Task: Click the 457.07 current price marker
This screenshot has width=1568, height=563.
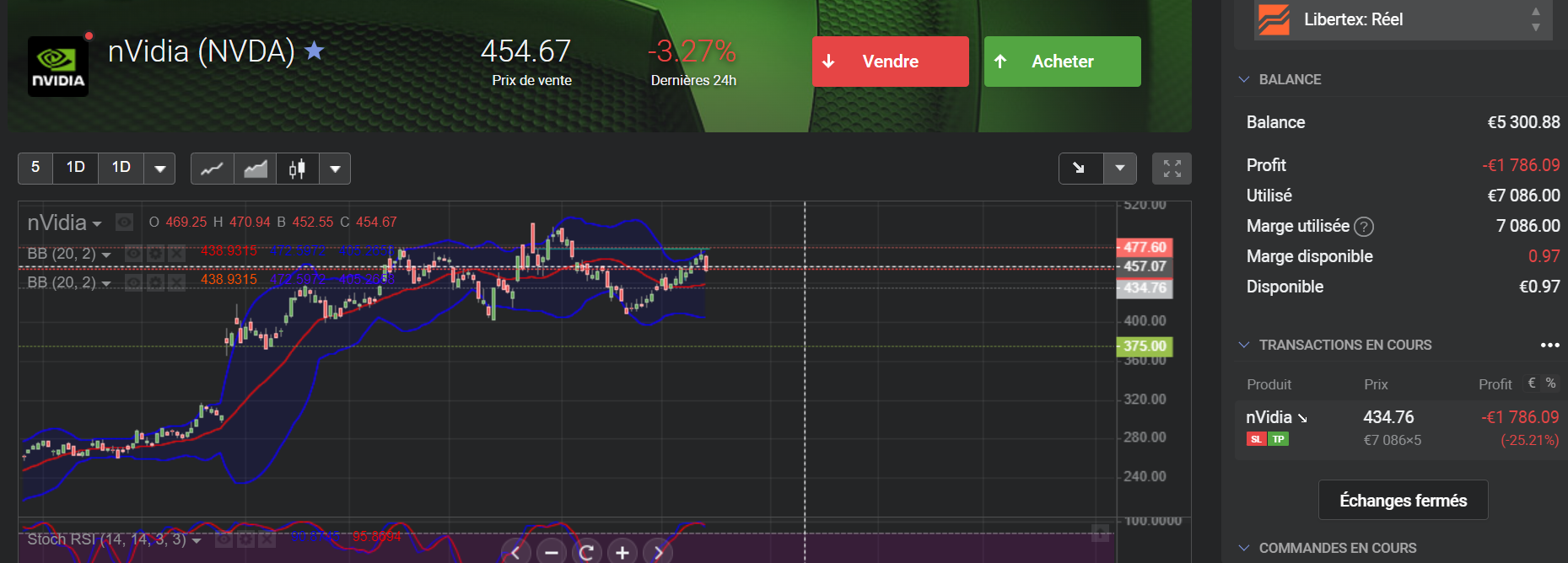Action: [1144, 266]
